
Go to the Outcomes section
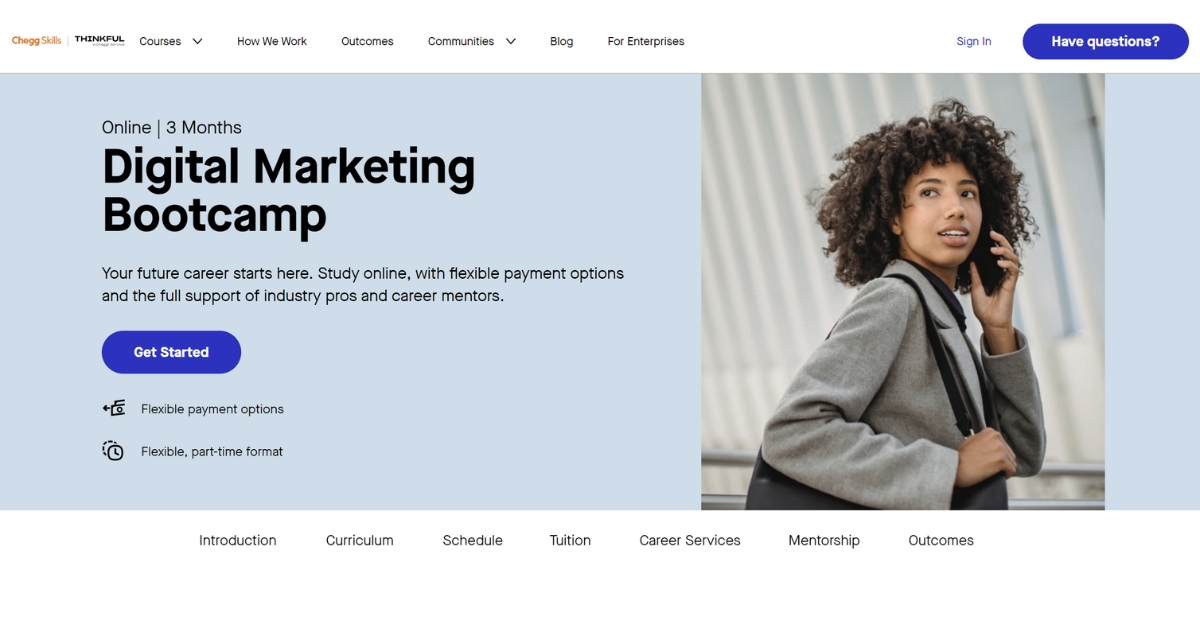pyautogui.click(x=367, y=41)
